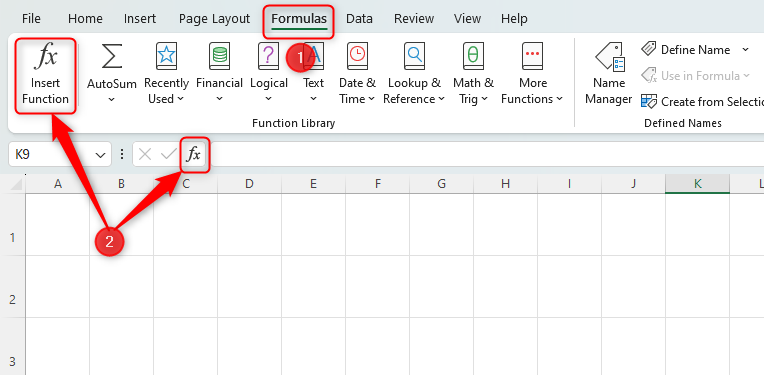The image size is (764, 375).
Task: Click the Enter checkmark in formula bar
Action: 169,155
